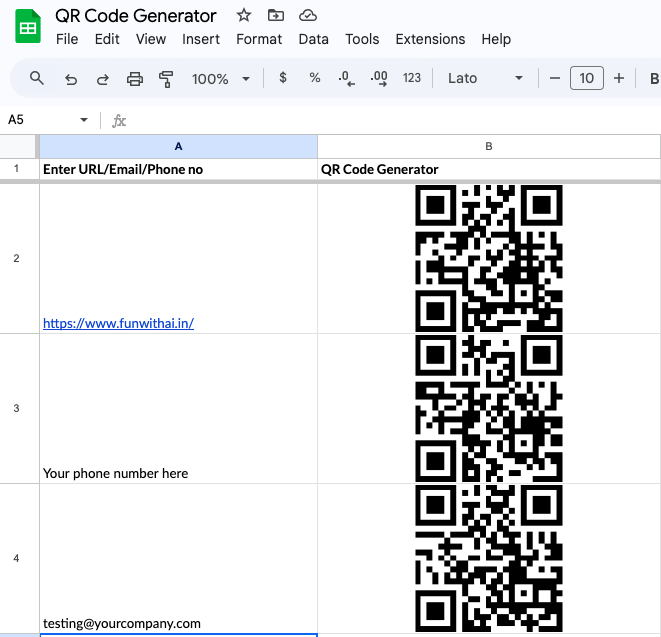Increase decimal places icon

click(379, 78)
